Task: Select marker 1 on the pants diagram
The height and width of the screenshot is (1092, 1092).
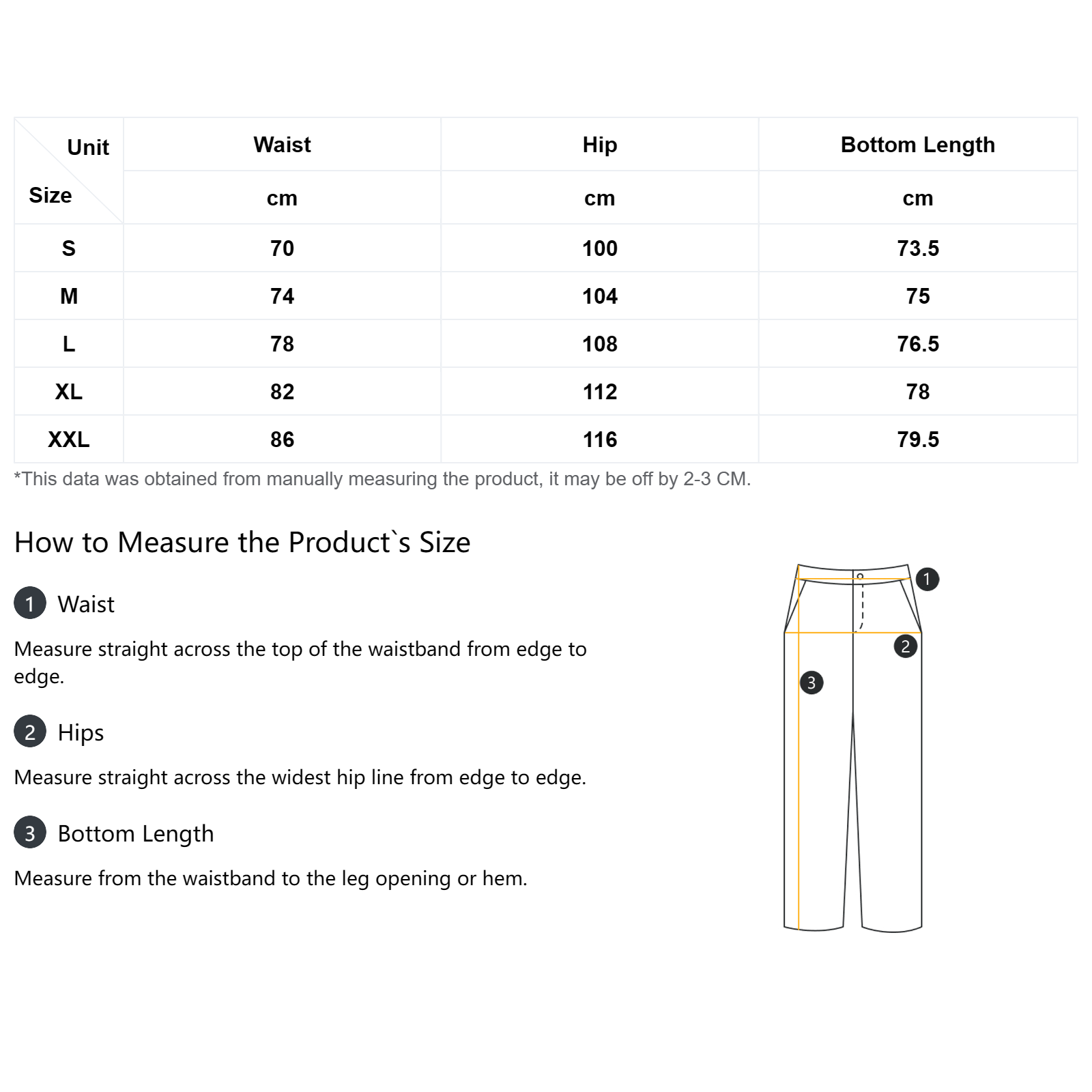Action: coord(927,579)
